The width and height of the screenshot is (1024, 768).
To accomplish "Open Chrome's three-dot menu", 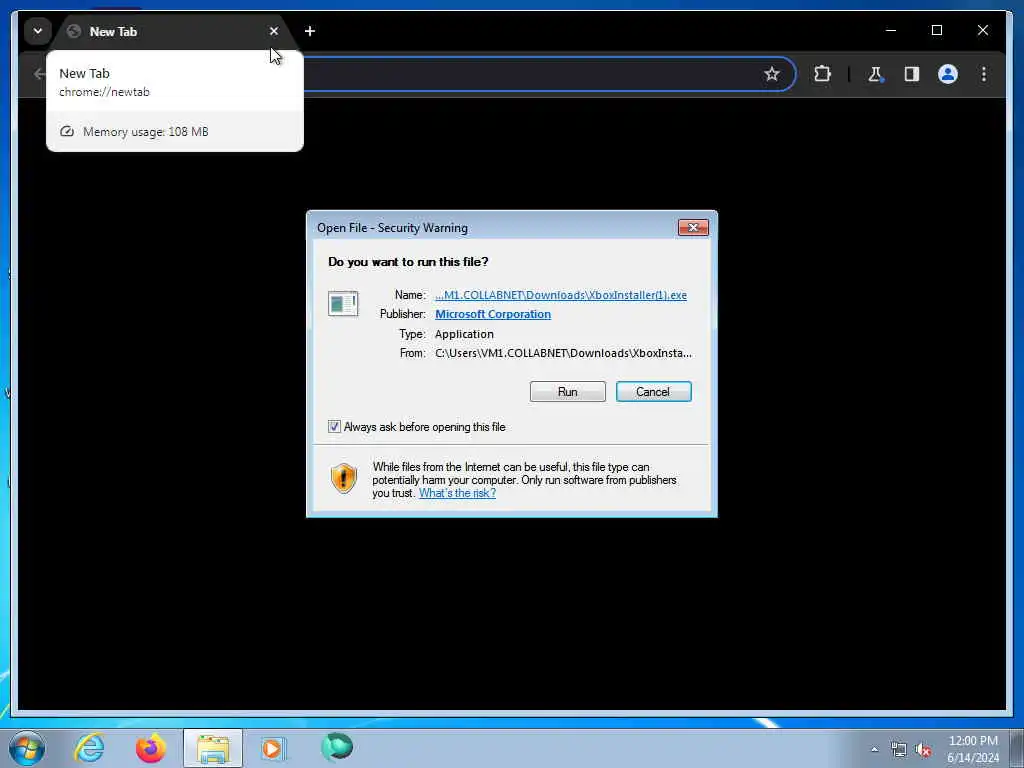I will (984, 74).
